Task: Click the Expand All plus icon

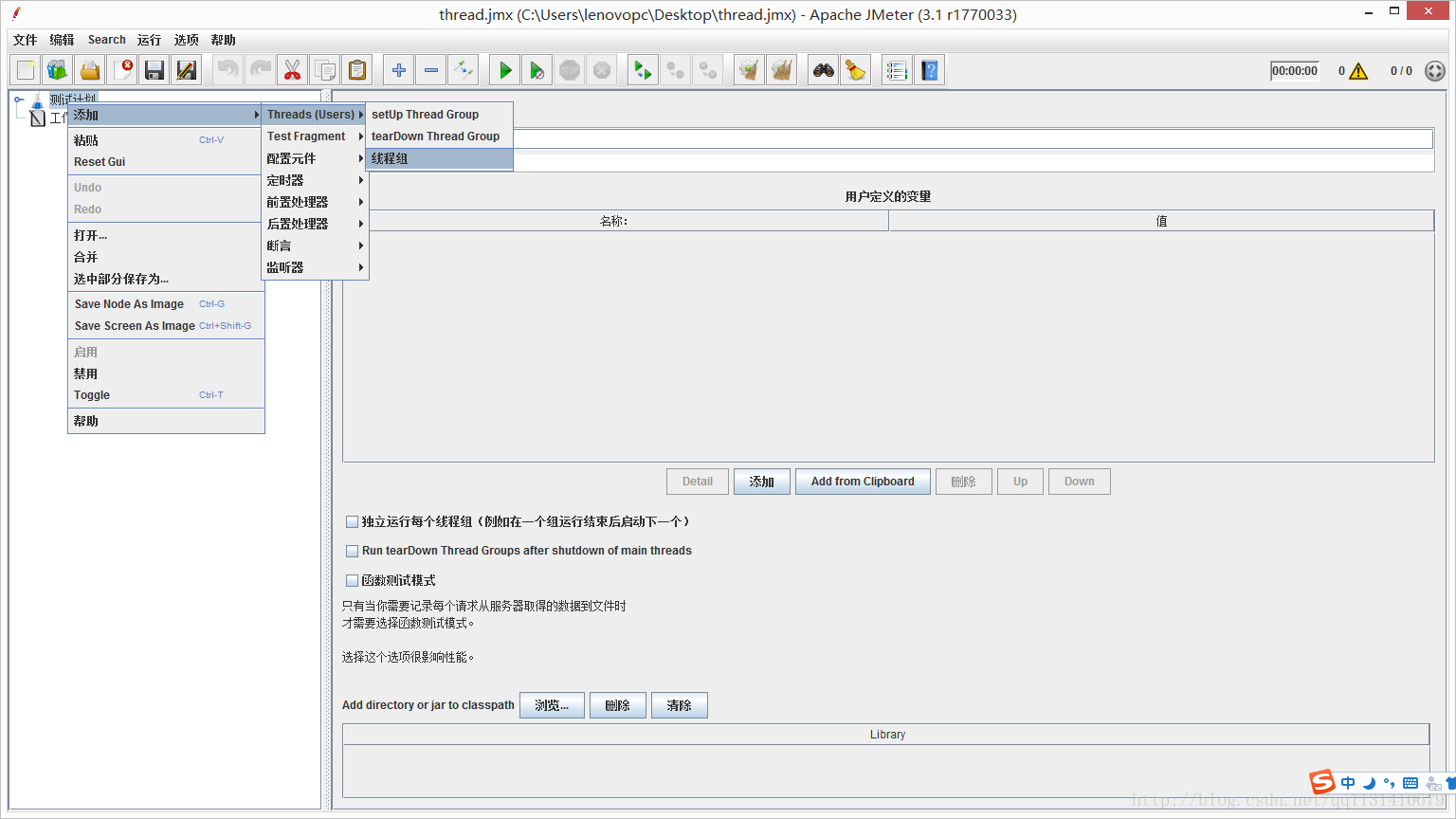Action: pyautogui.click(x=399, y=70)
